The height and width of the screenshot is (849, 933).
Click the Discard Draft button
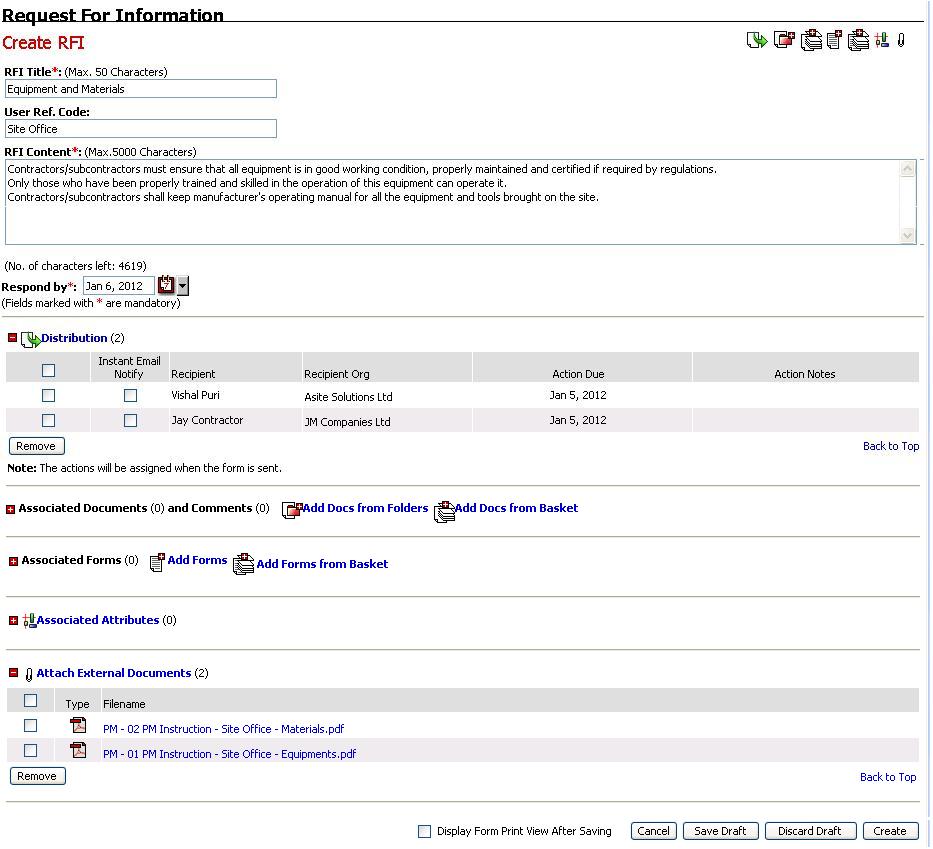[x=810, y=831]
